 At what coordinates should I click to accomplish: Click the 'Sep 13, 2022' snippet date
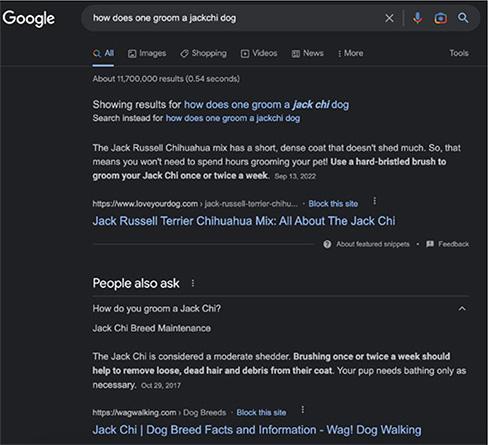coord(295,176)
